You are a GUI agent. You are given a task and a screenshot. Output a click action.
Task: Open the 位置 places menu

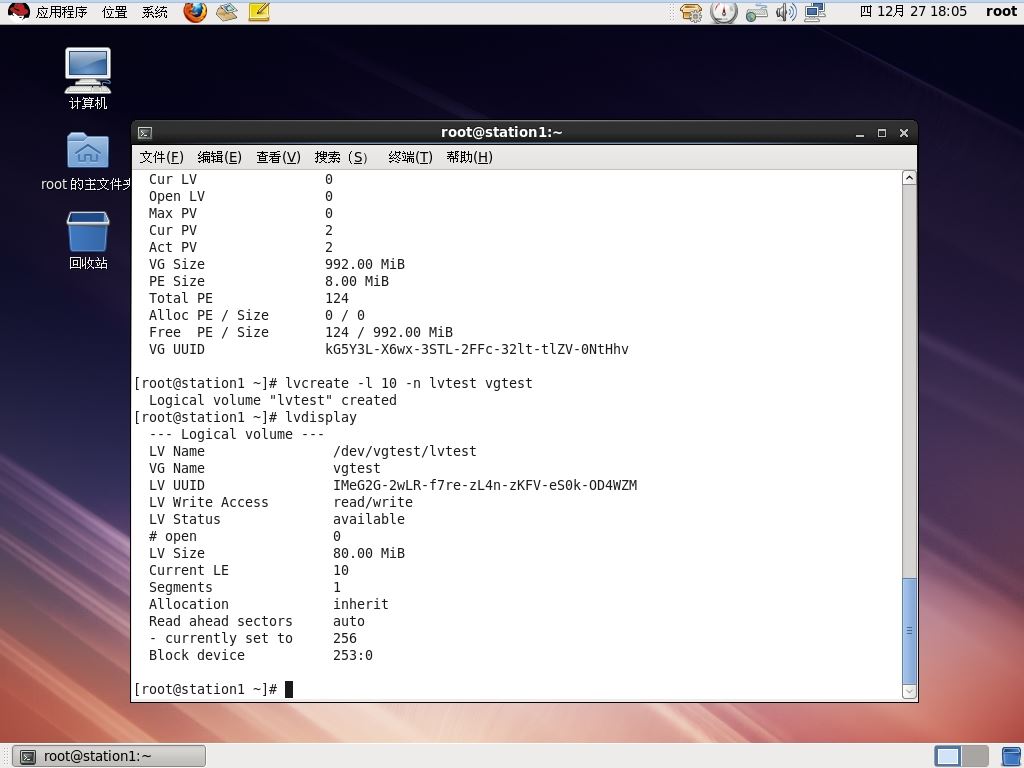pyautogui.click(x=114, y=12)
